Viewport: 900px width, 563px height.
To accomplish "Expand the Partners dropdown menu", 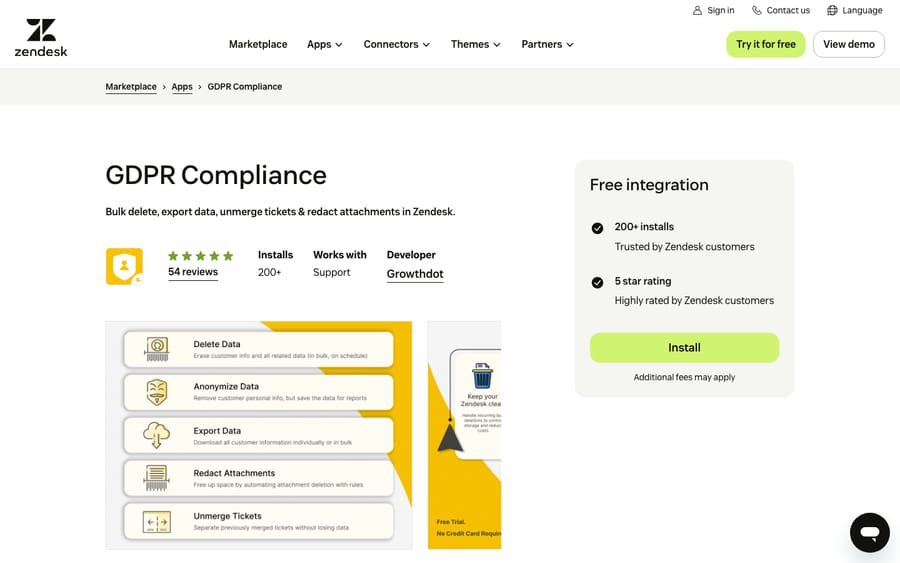I will click(548, 44).
